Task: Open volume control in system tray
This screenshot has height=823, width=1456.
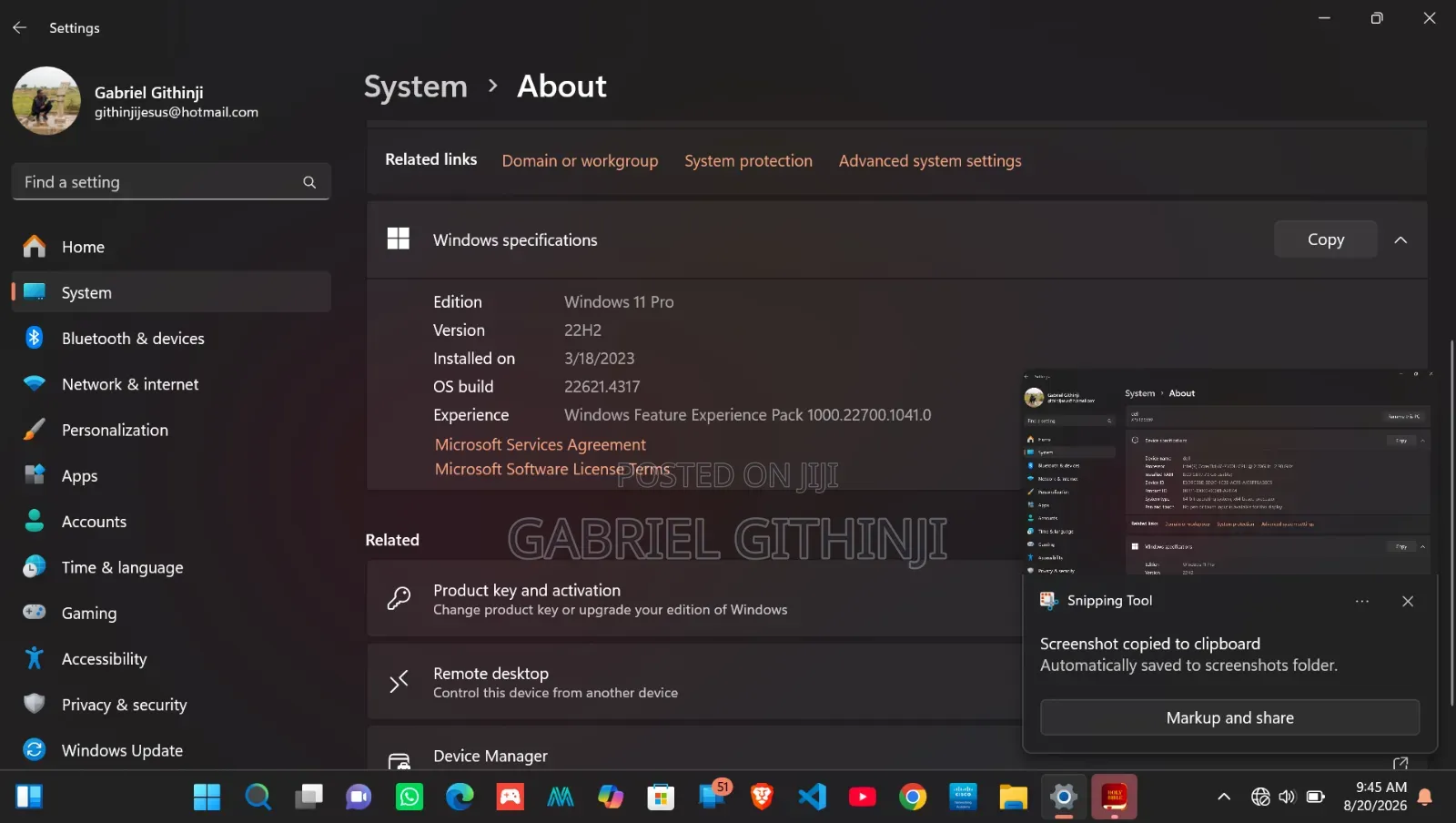Action: pos(1287,798)
